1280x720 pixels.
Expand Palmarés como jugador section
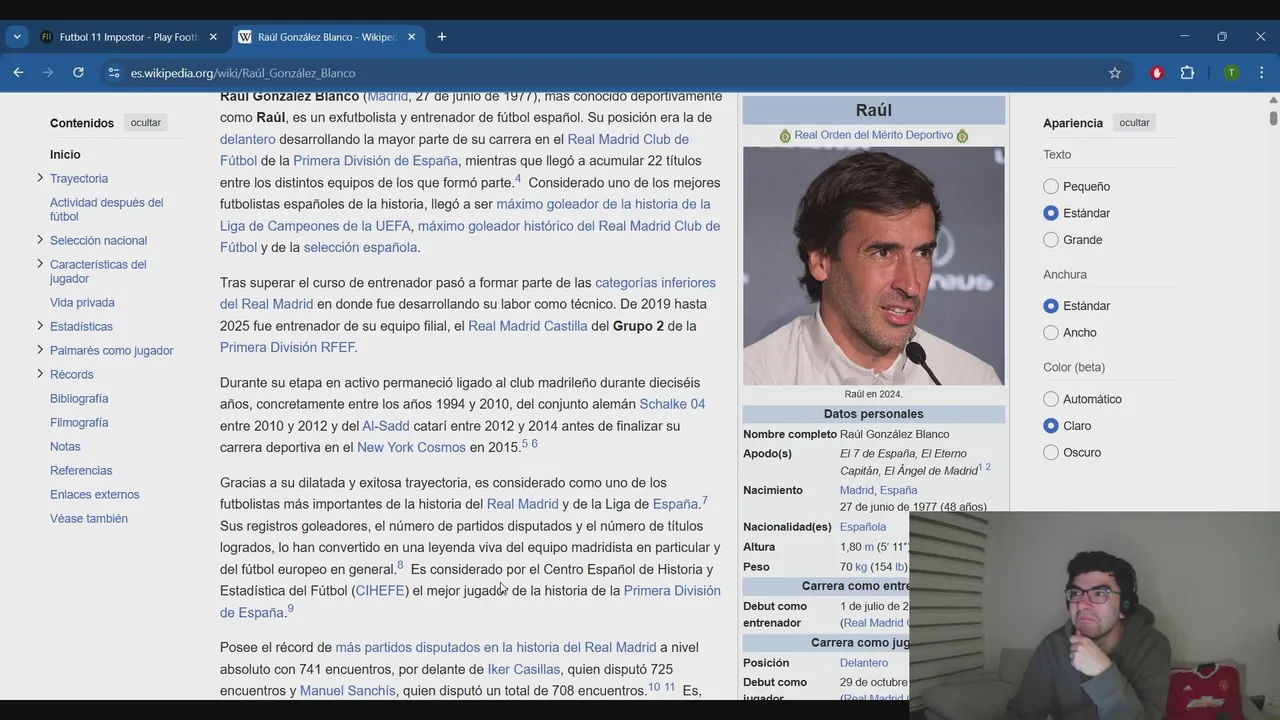coord(40,350)
